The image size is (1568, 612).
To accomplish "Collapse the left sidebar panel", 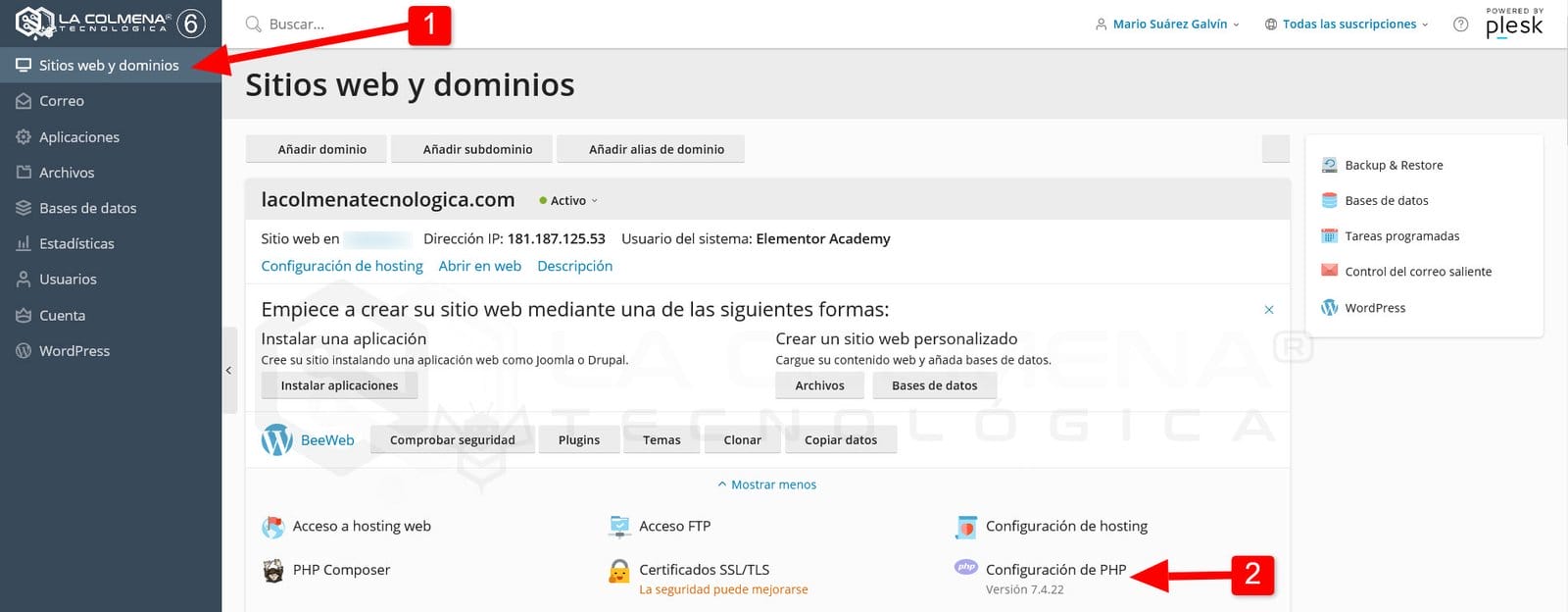I will pos(228,371).
